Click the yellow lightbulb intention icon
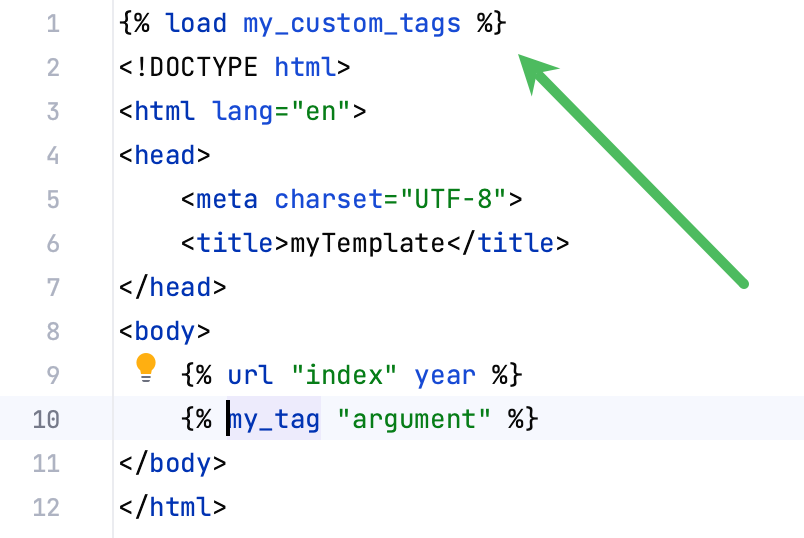The image size is (804, 538). click(x=146, y=367)
